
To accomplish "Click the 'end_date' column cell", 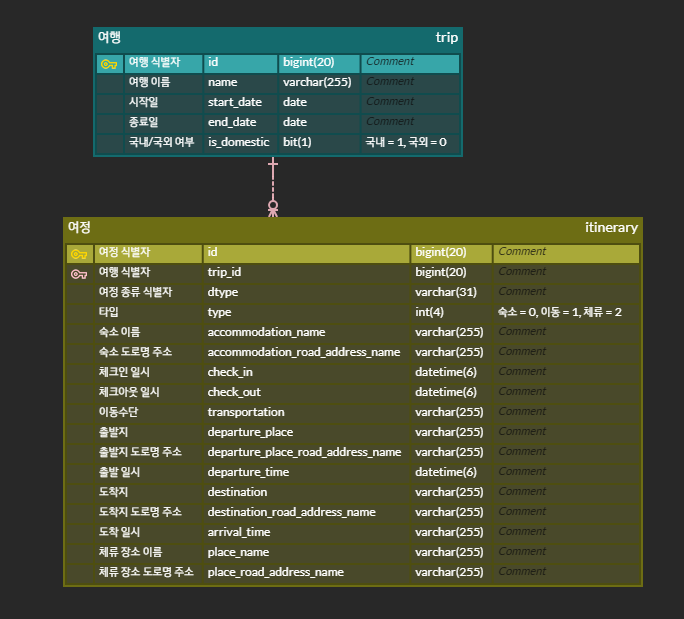I will (x=240, y=123).
